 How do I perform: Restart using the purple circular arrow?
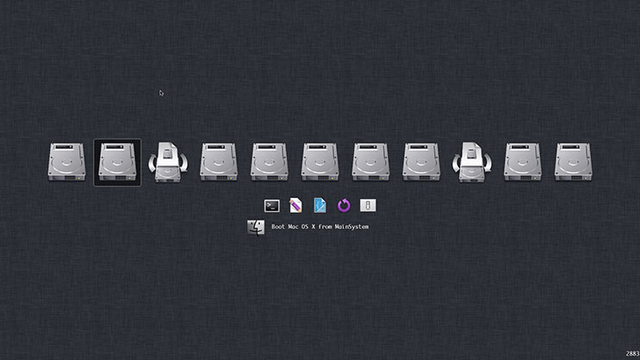(344, 205)
